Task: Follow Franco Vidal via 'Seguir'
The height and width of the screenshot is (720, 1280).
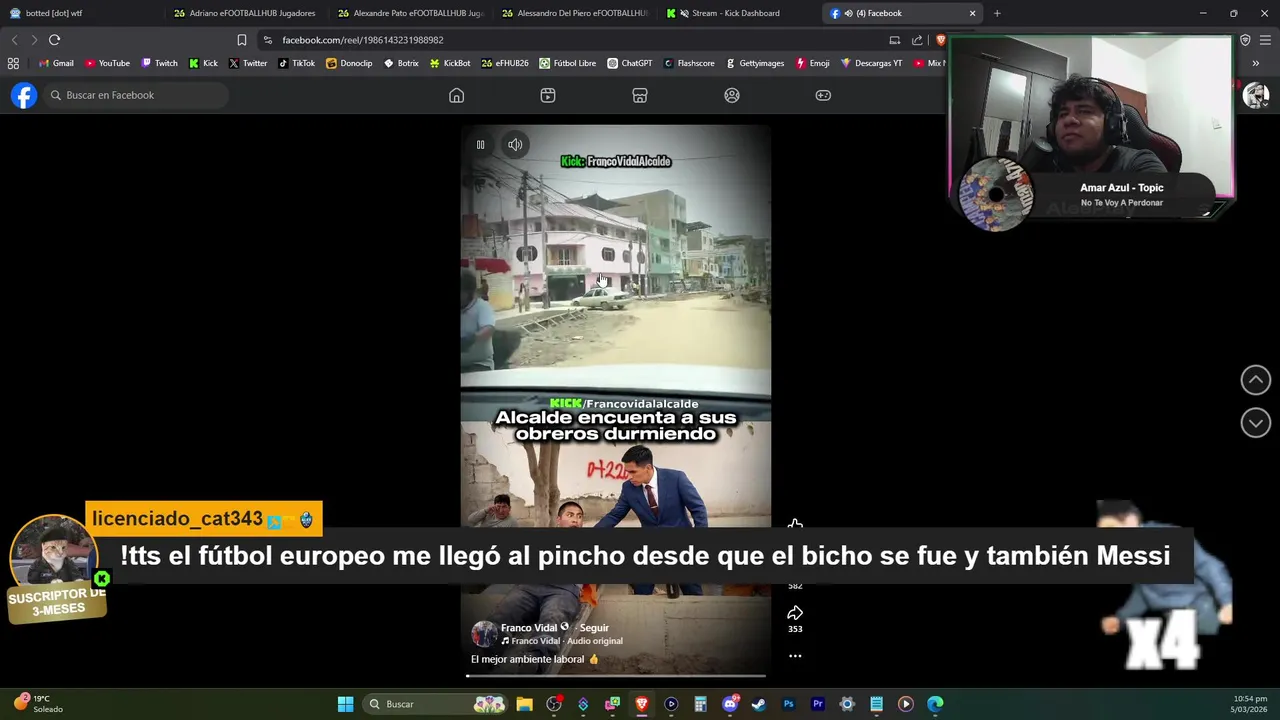Action: pos(594,628)
